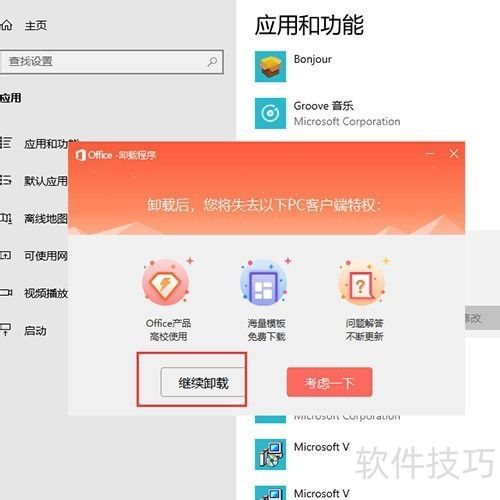Select 视频播放 sidebar item
The image size is (500, 500).
tap(34, 293)
